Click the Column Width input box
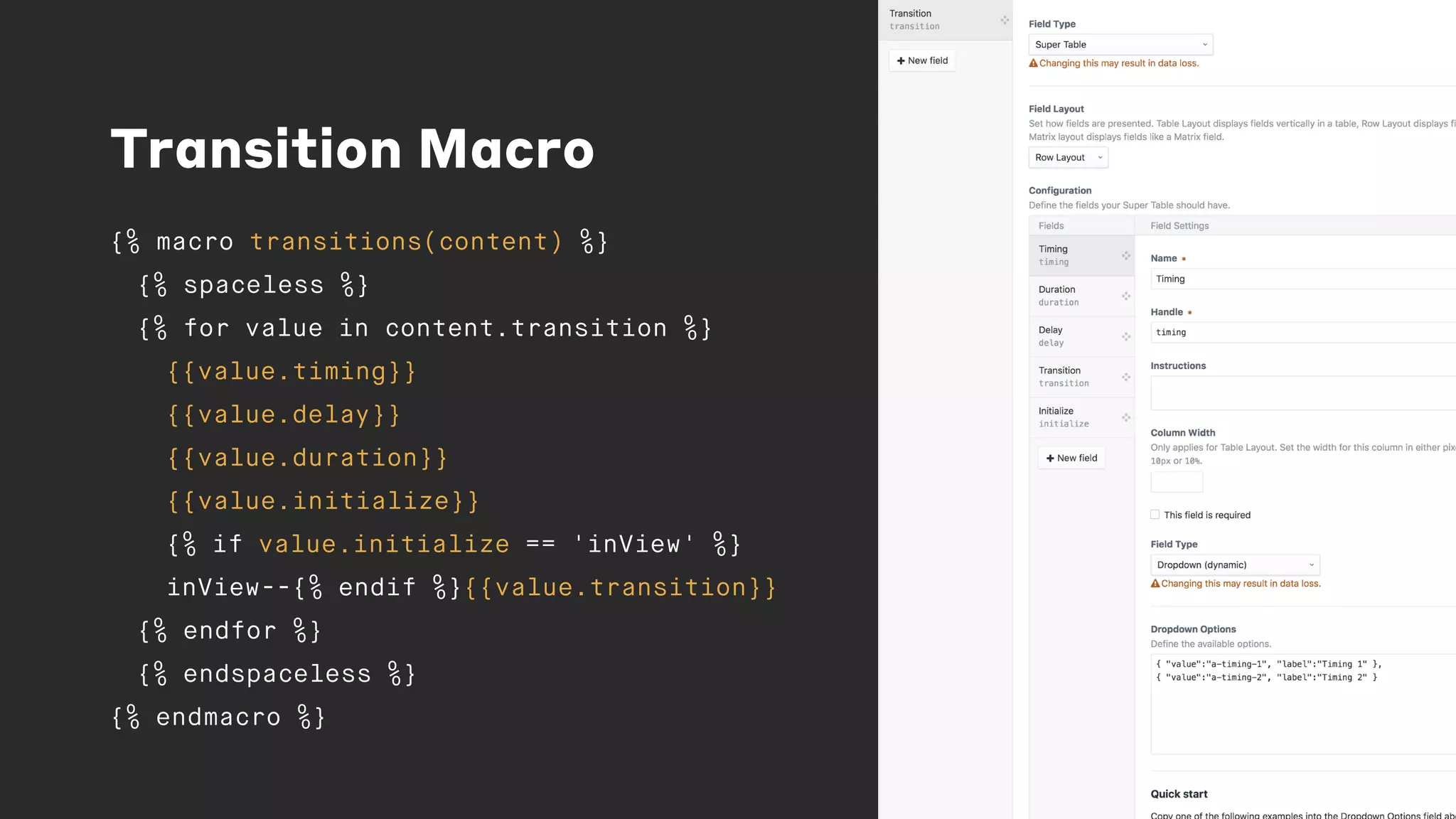The width and height of the screenshot is (1456, 819). [1177, 482]
